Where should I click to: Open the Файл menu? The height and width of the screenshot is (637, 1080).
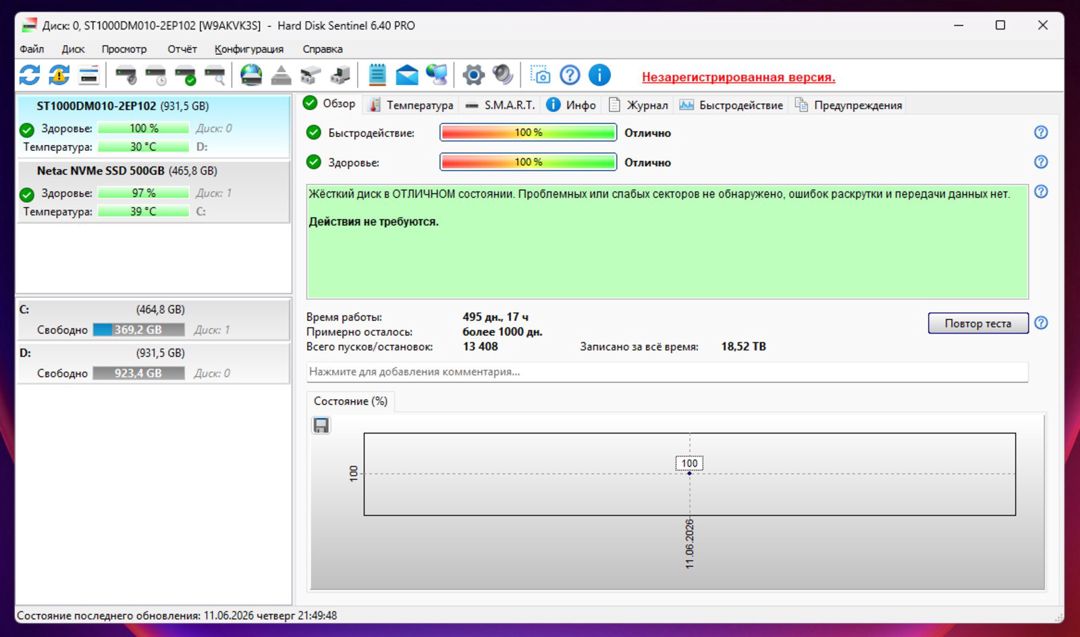pos(32,49)
